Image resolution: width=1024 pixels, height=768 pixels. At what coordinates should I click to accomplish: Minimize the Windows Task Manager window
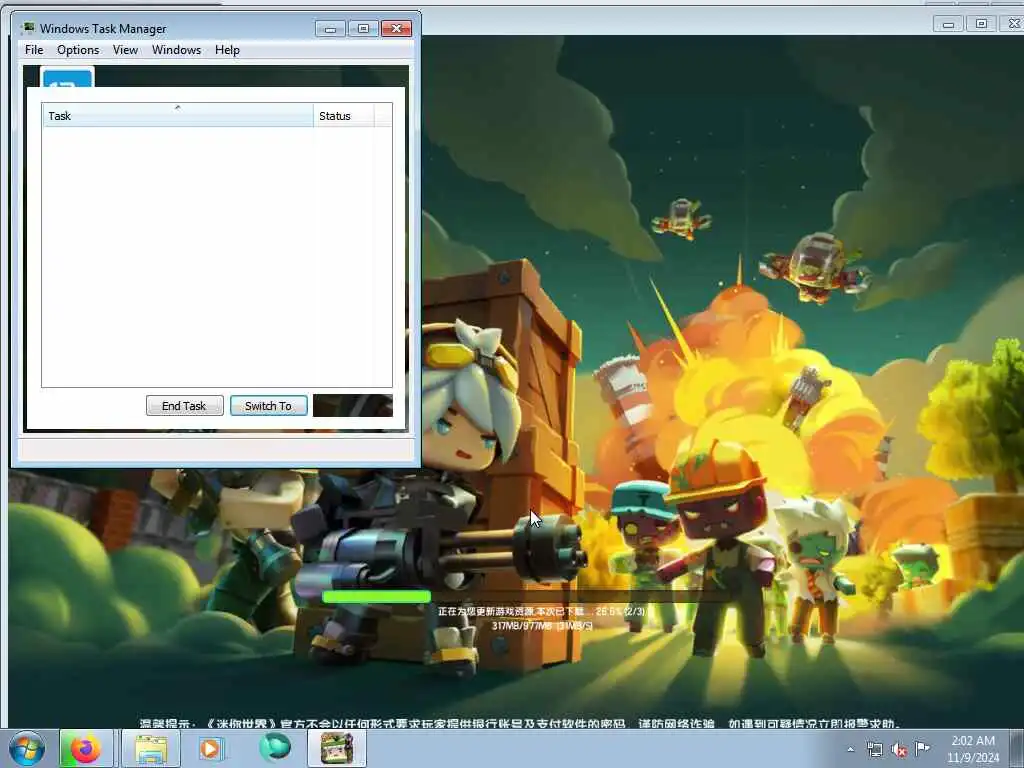pyautogui.click(x=330, y=28)
